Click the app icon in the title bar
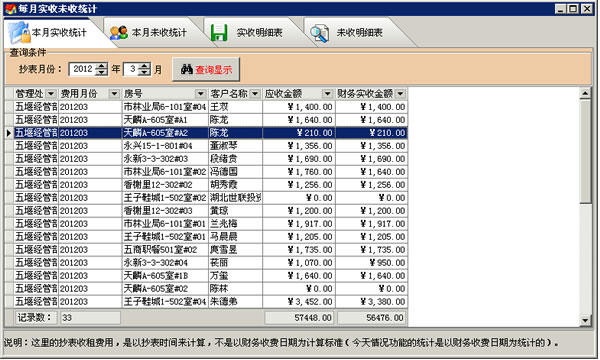 (x=11, y=8)
